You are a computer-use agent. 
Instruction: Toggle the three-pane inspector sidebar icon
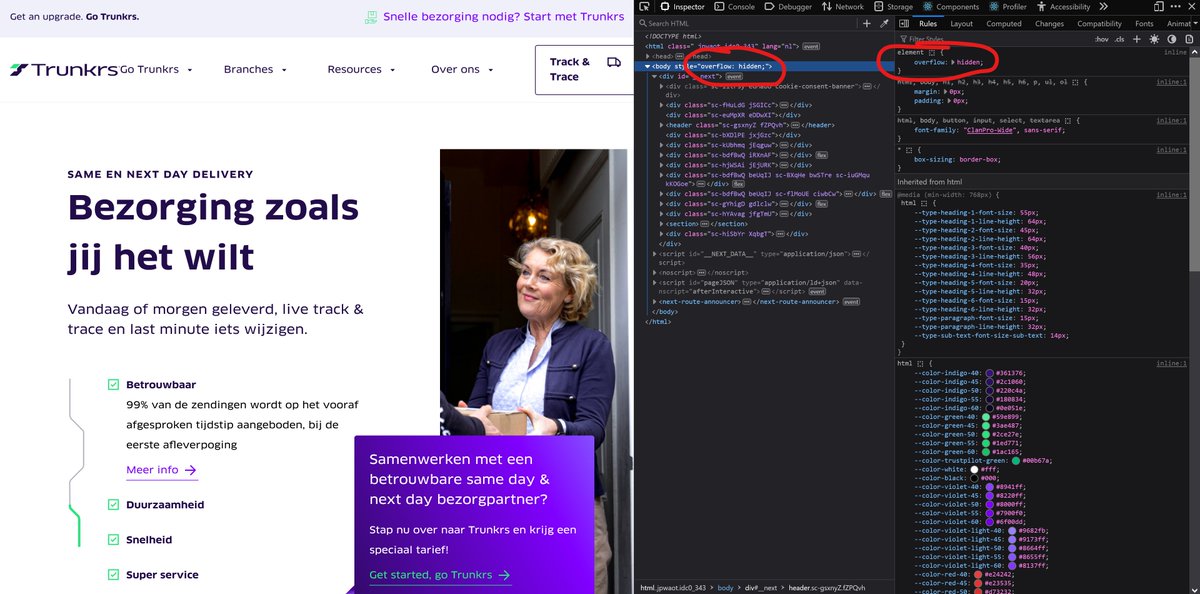tap(903, 23)
